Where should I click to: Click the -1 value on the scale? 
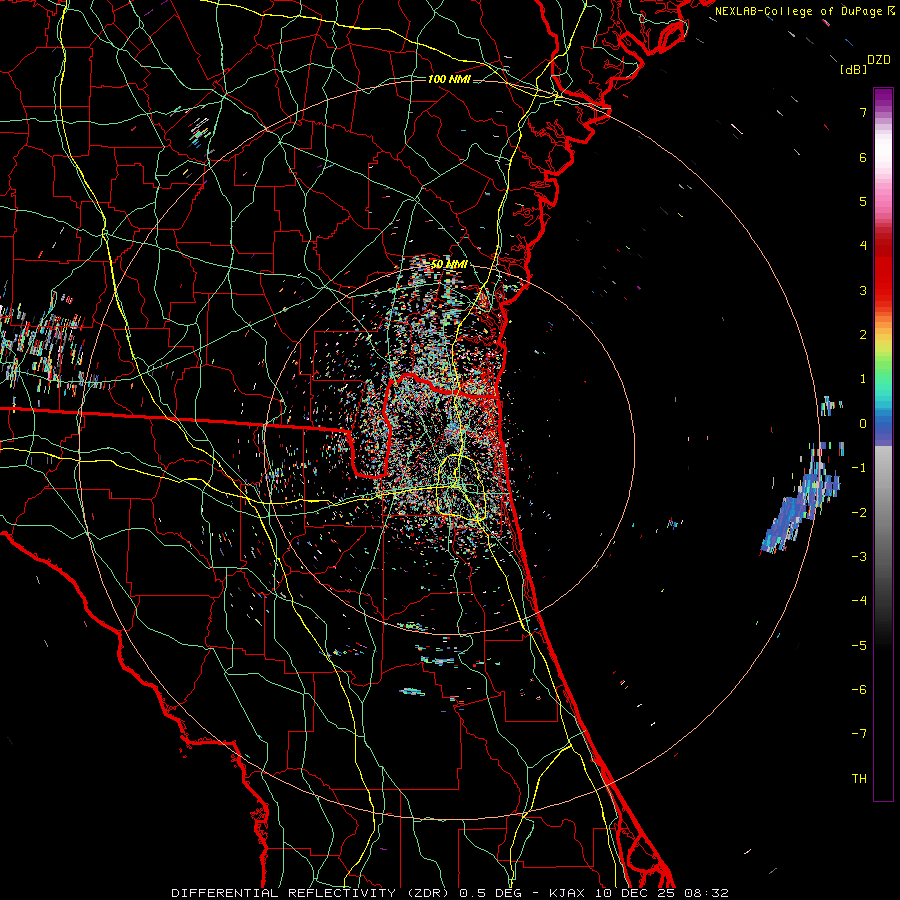[x=859, y=468]
